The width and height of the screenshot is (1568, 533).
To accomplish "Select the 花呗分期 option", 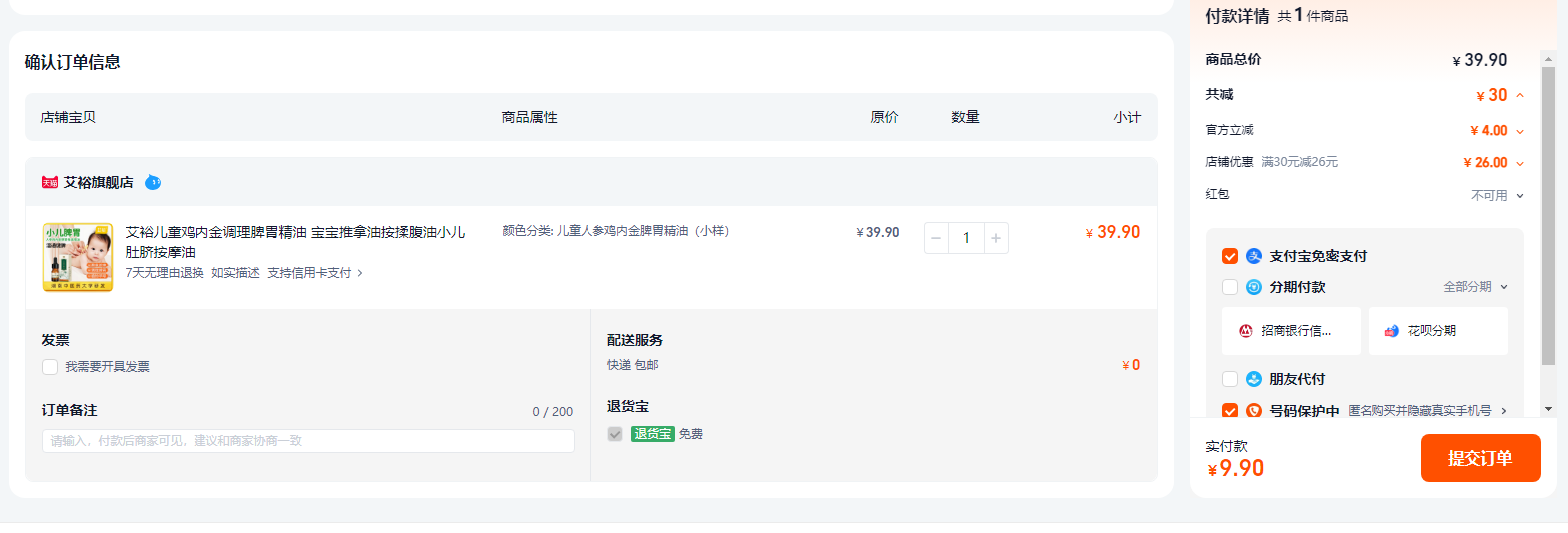I will coord(1437,331).
